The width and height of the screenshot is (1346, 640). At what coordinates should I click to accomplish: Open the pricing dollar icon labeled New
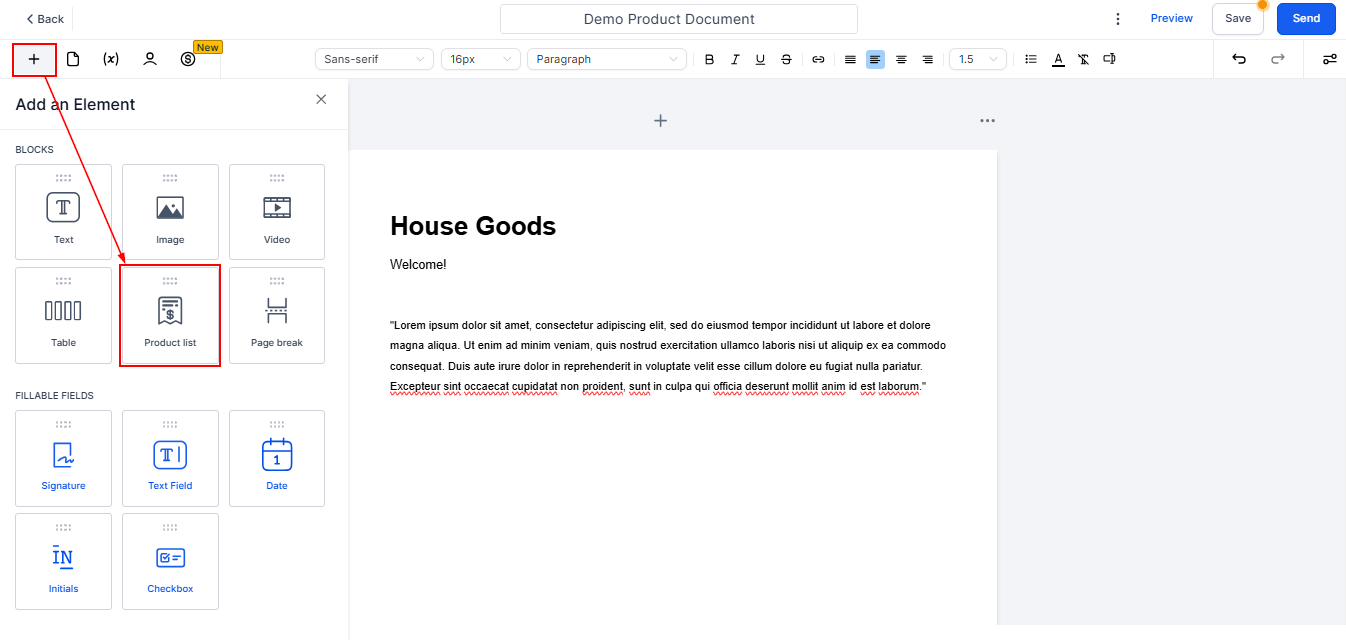(x=188, y=59)
